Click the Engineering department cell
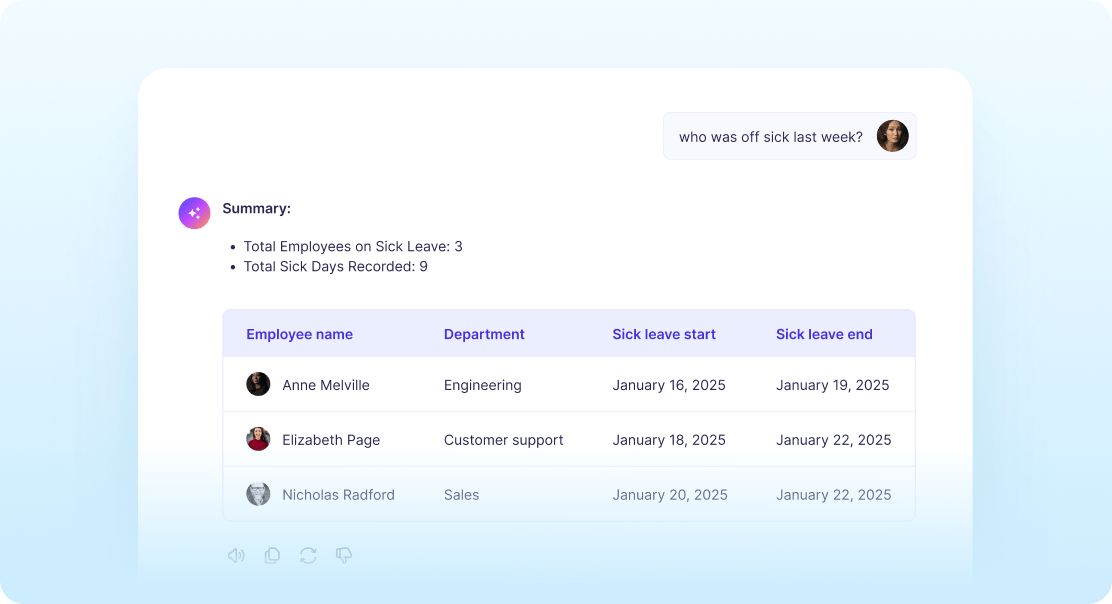This screenshot has height=604, width=1112. coord(482,385)
